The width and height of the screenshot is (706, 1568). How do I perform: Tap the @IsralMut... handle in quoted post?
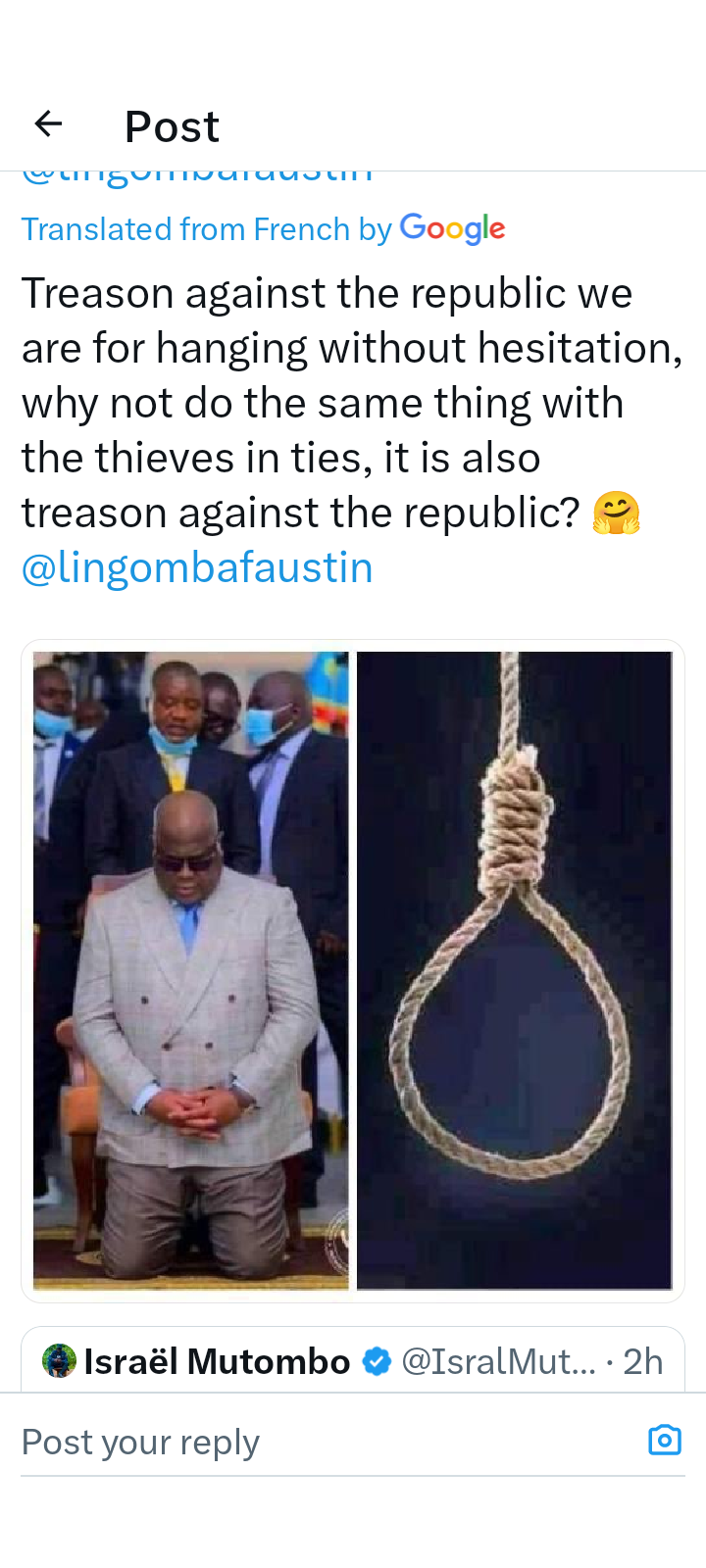(x=498, y=1361)
